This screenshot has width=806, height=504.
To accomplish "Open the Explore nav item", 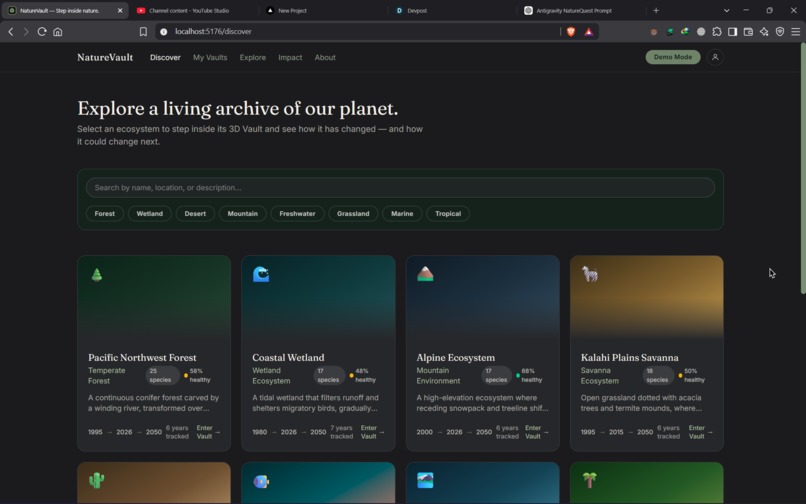I will [x=253, y=58].
